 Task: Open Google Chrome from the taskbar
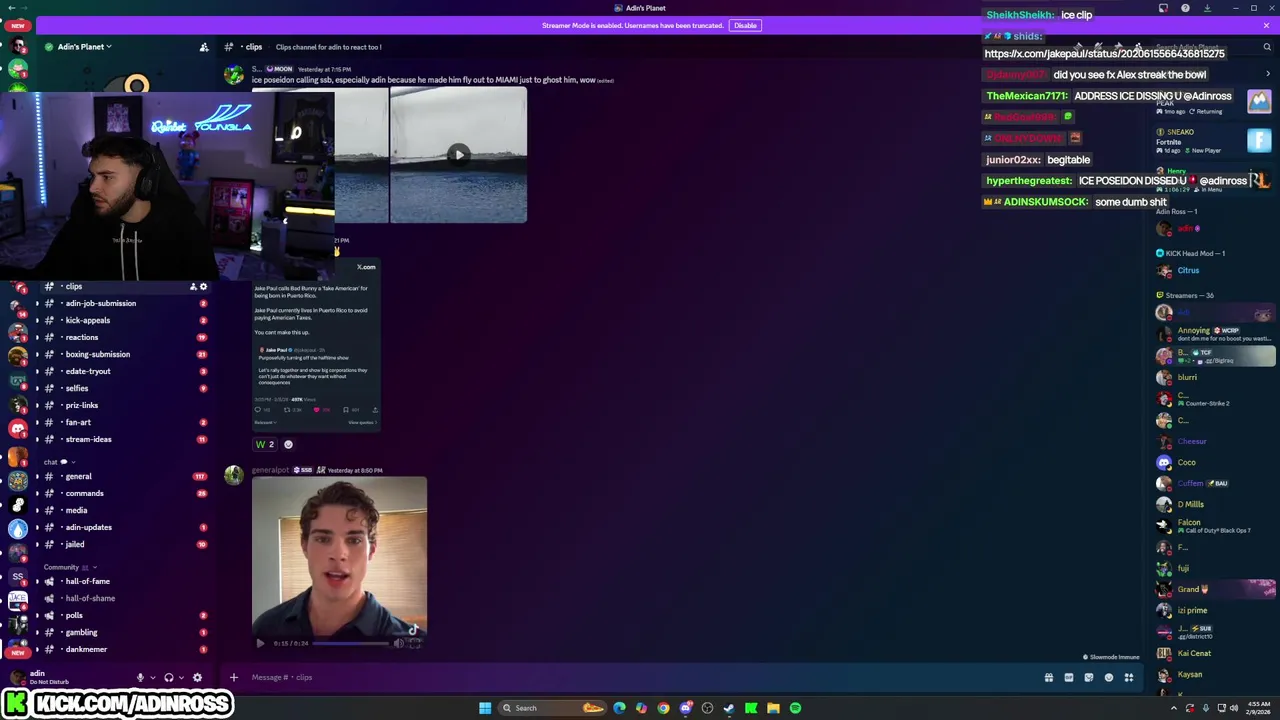coord(663,708)
